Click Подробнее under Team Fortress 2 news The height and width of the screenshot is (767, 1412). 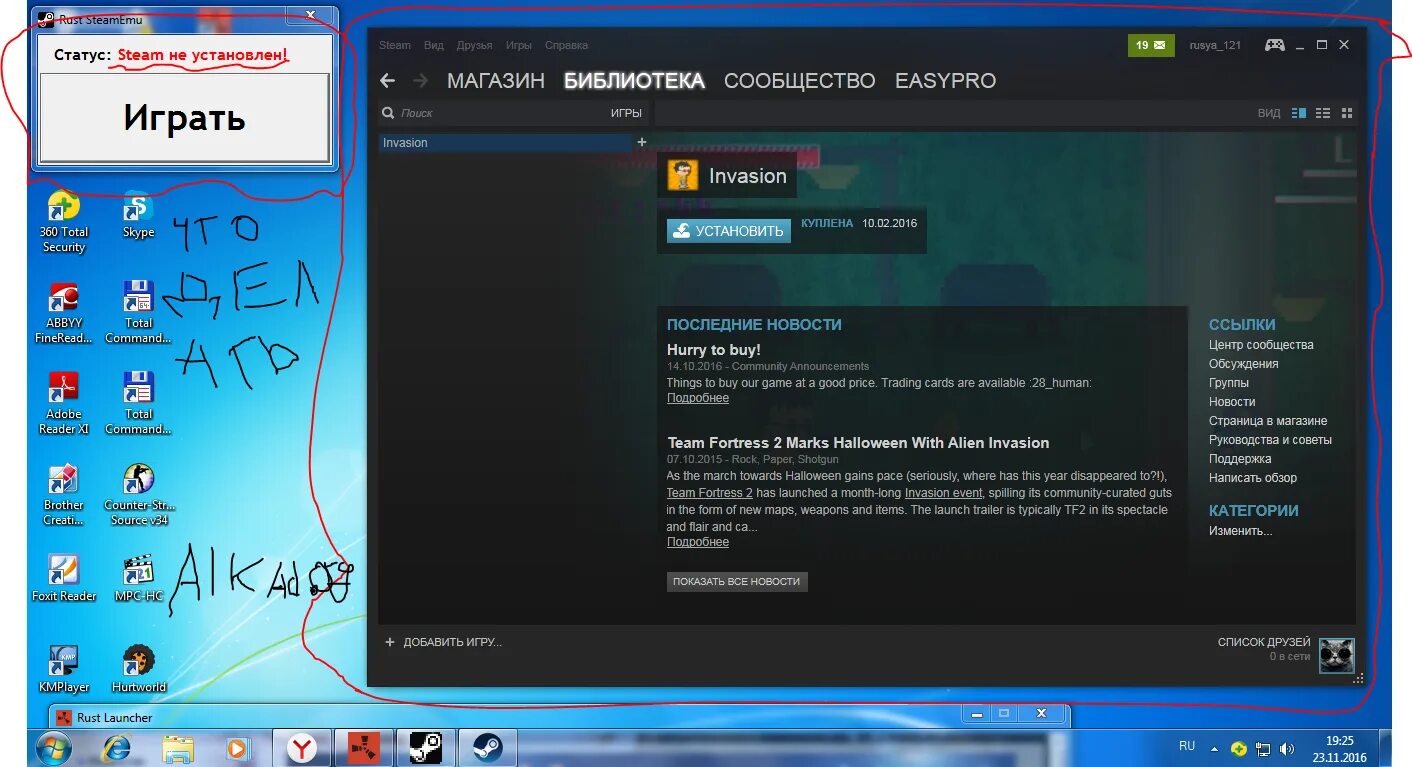(x=698, y=542)
